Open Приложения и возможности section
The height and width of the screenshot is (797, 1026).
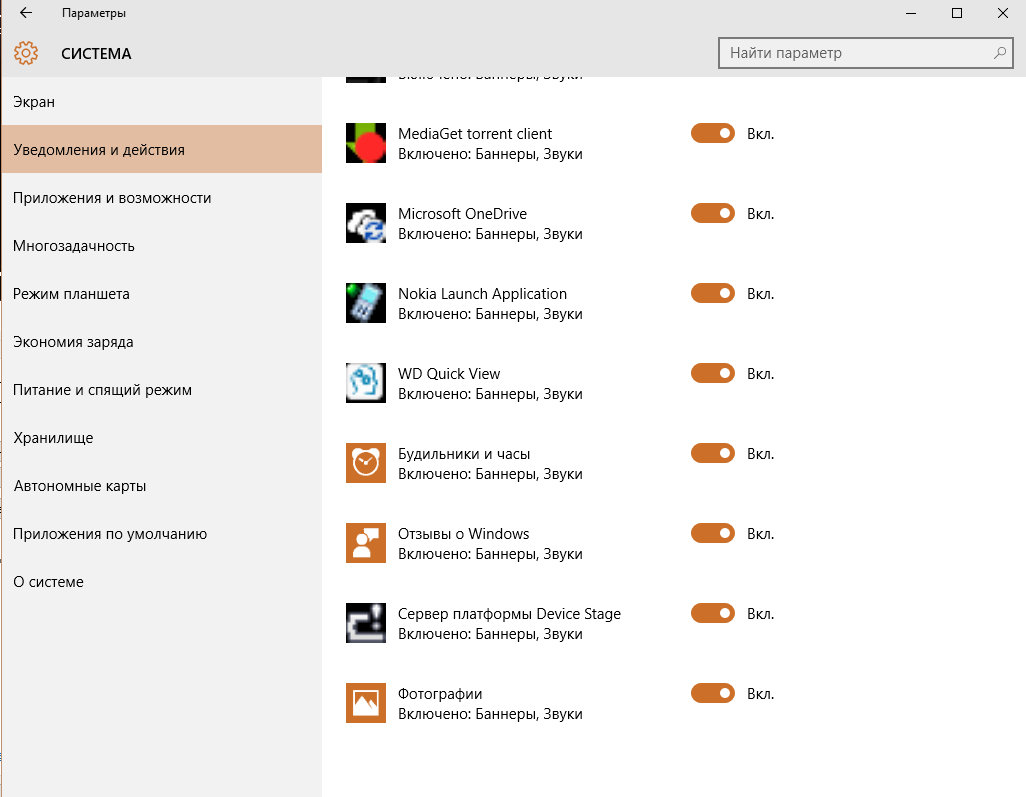(x=162, y=198)
